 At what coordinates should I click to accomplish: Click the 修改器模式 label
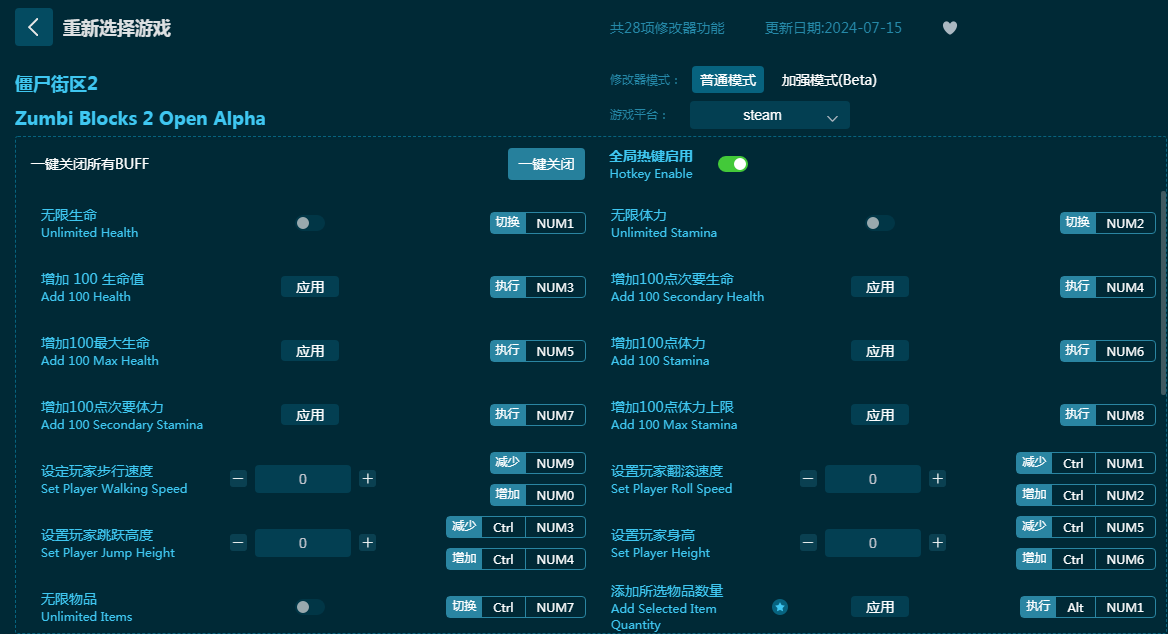tap(645, 80)
